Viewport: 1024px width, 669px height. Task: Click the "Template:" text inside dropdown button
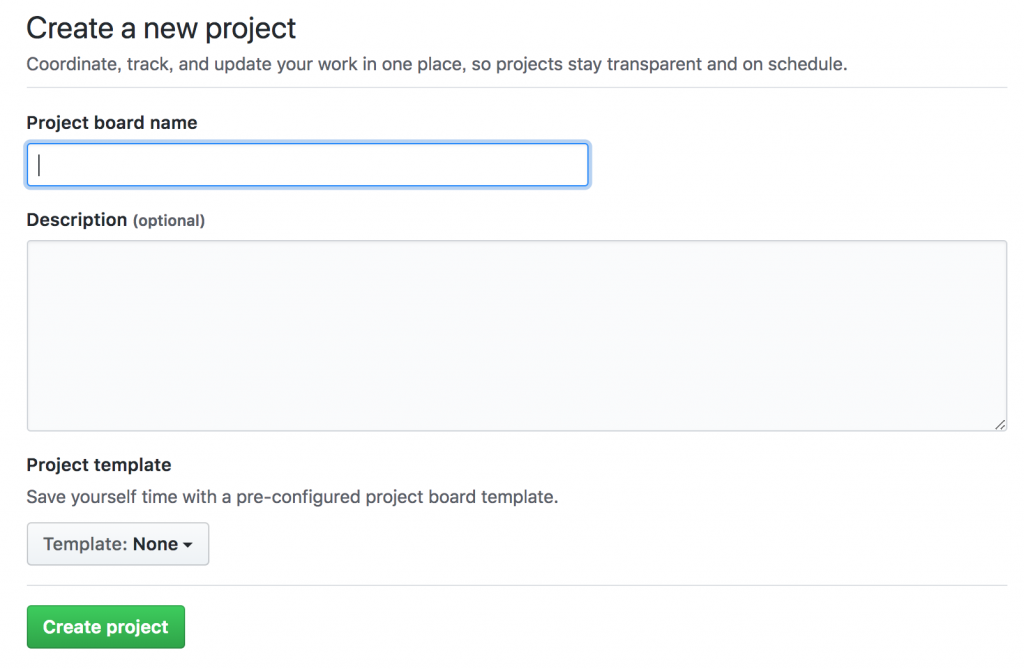coord(86,544)
